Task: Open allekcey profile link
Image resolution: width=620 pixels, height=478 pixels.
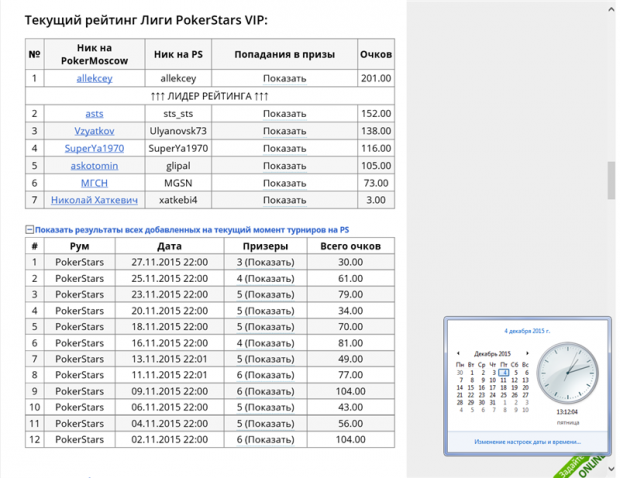Action: pyautogui.click(x=95, y=78)
